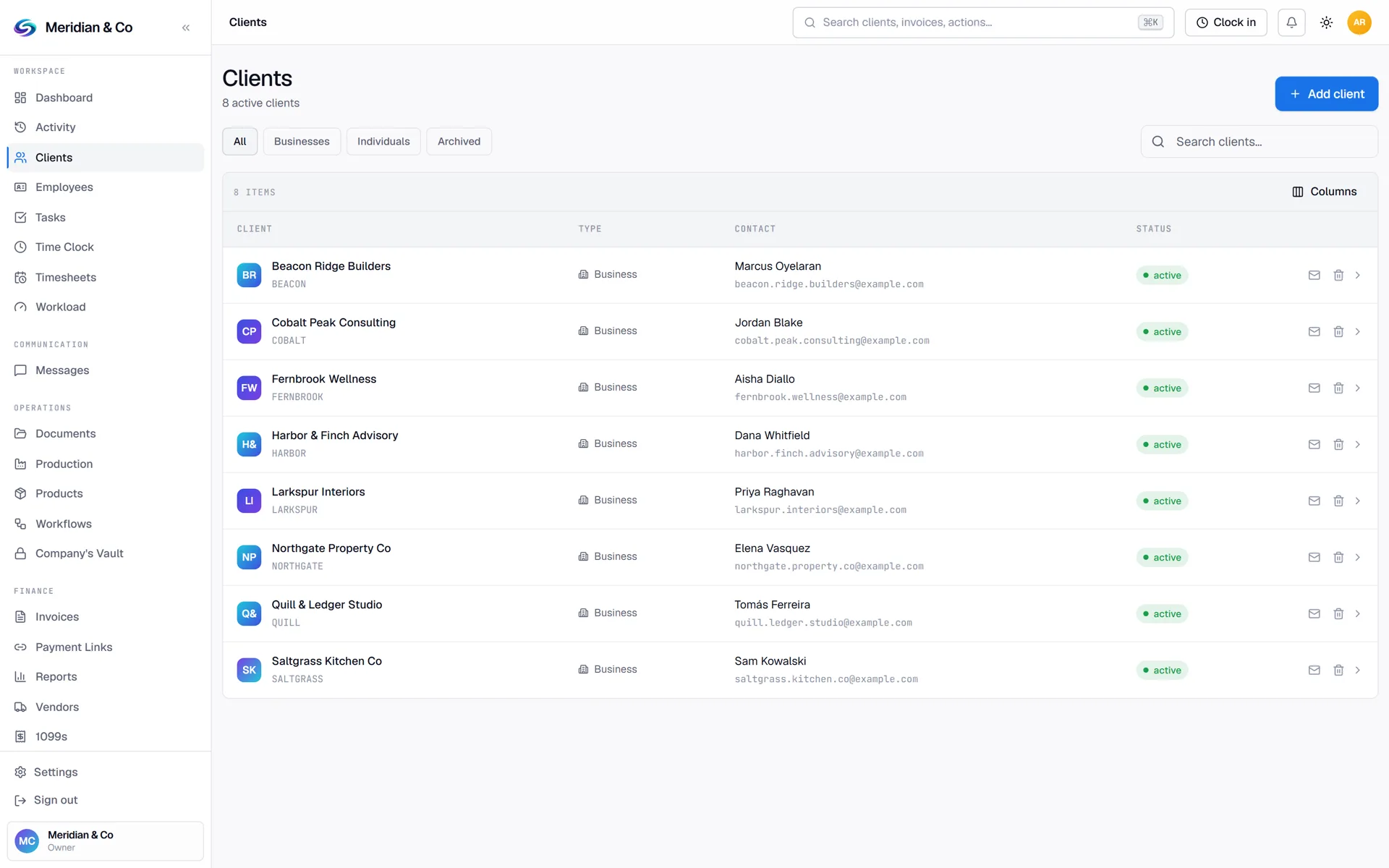Select the Archived filter tab

[x=459, y=141]
